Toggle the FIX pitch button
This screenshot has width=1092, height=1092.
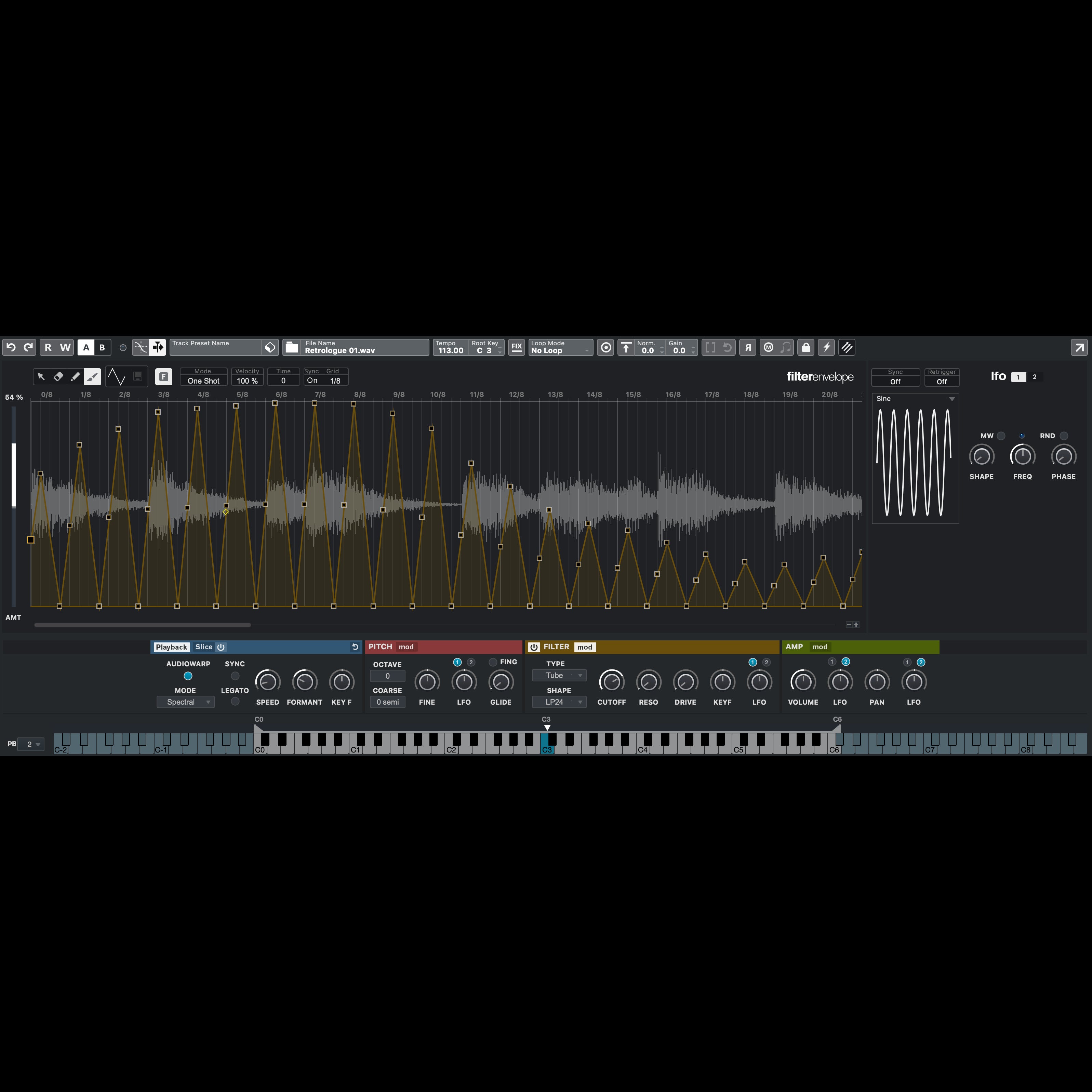coord(517,347)
